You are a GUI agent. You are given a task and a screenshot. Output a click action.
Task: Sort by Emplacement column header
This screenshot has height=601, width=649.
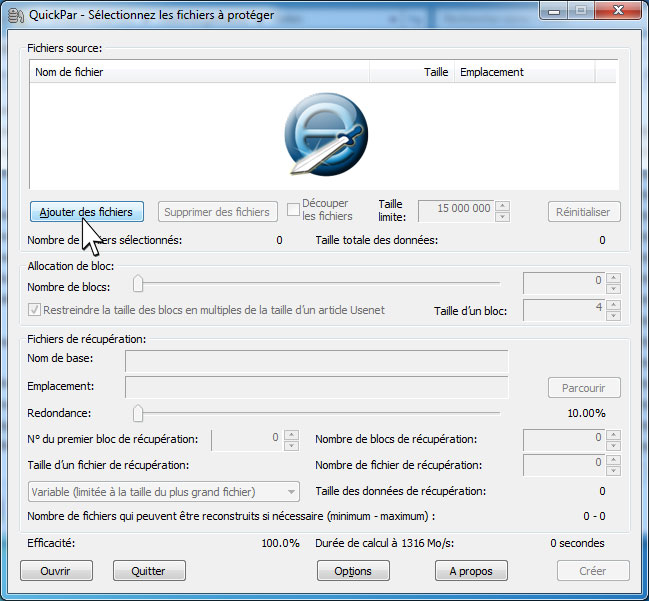(x=525, y=72)
